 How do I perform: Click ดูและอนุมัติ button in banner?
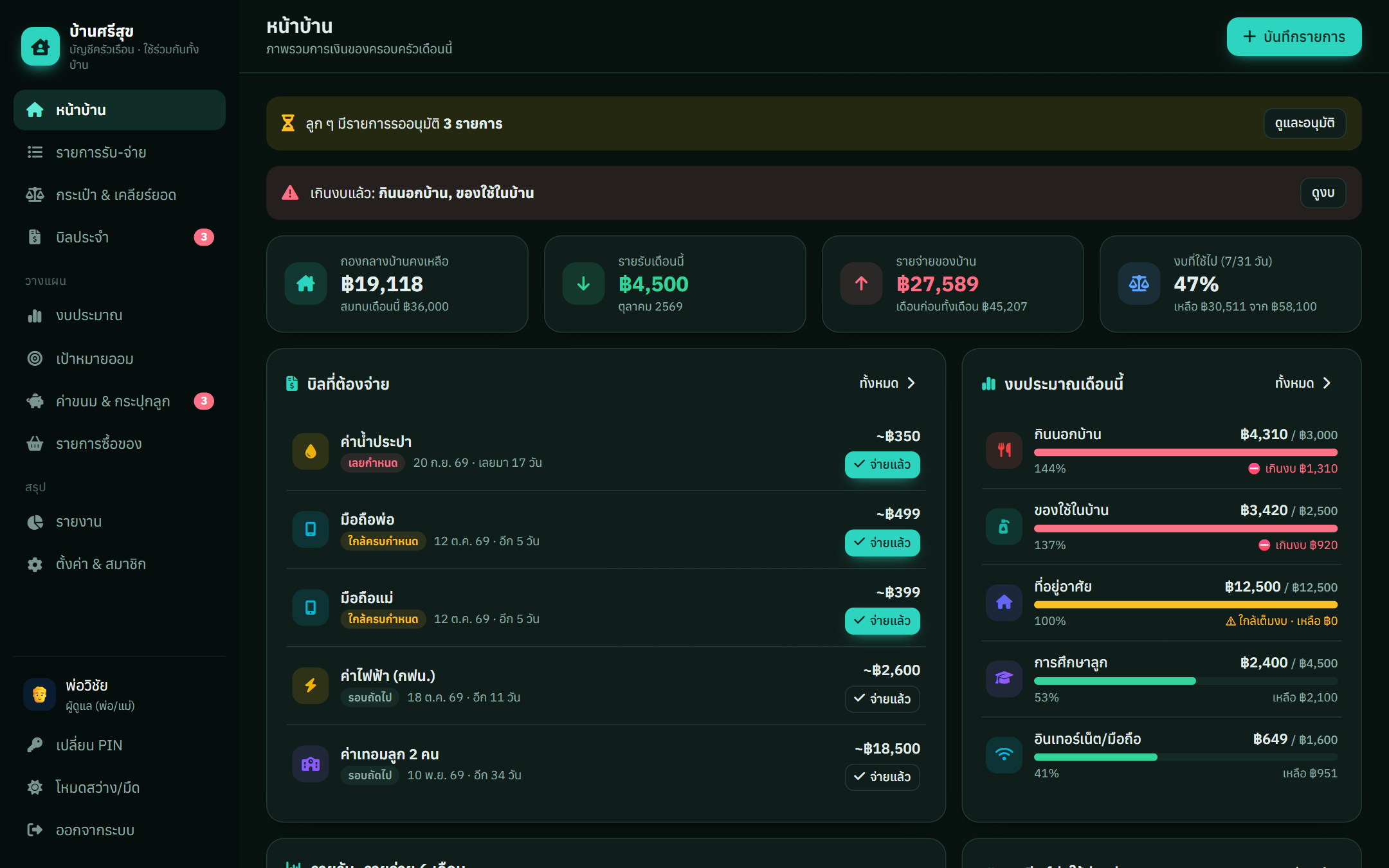[1305, 123]
